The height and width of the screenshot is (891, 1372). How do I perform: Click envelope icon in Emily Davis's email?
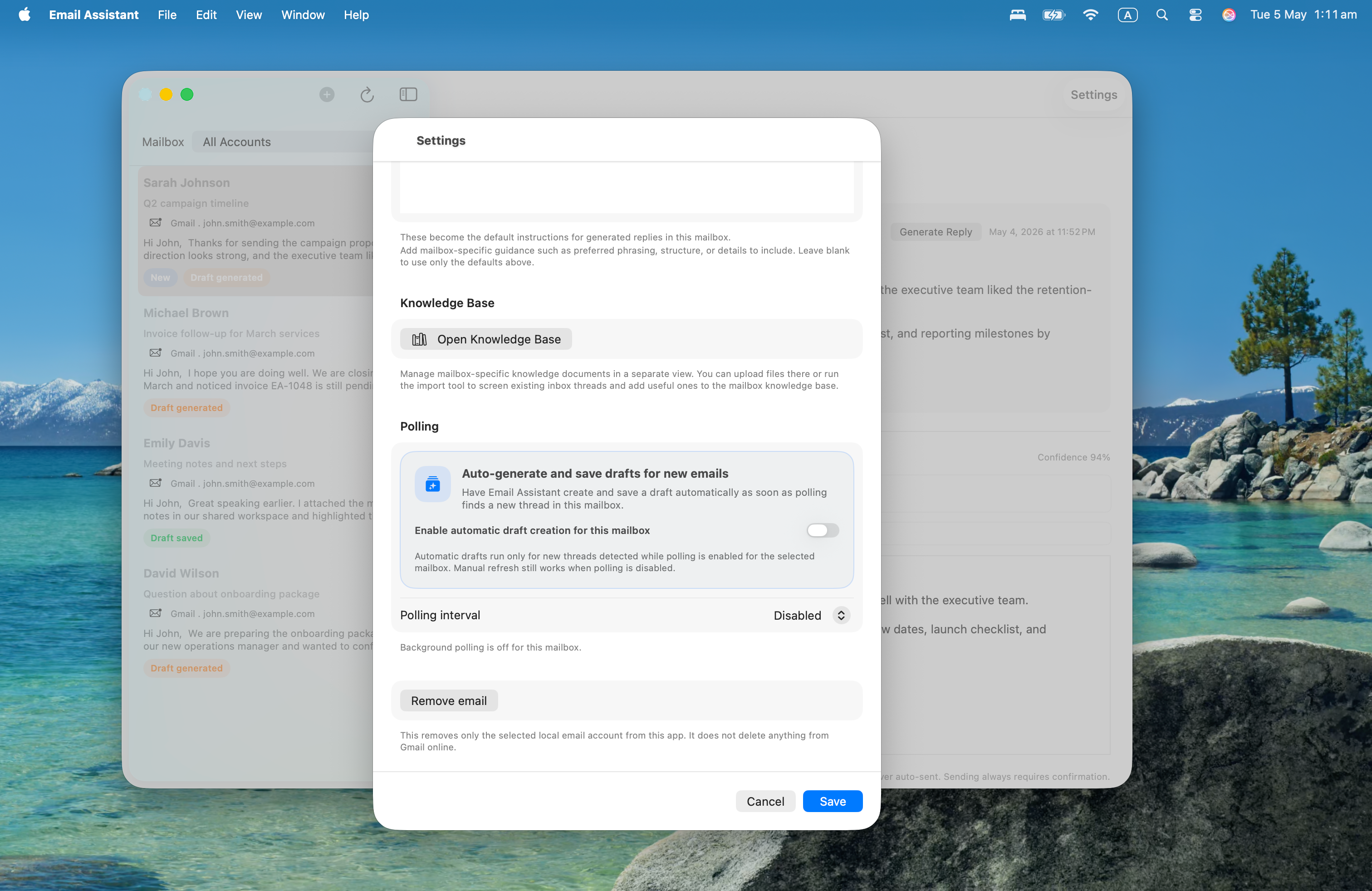pos(156,483)
